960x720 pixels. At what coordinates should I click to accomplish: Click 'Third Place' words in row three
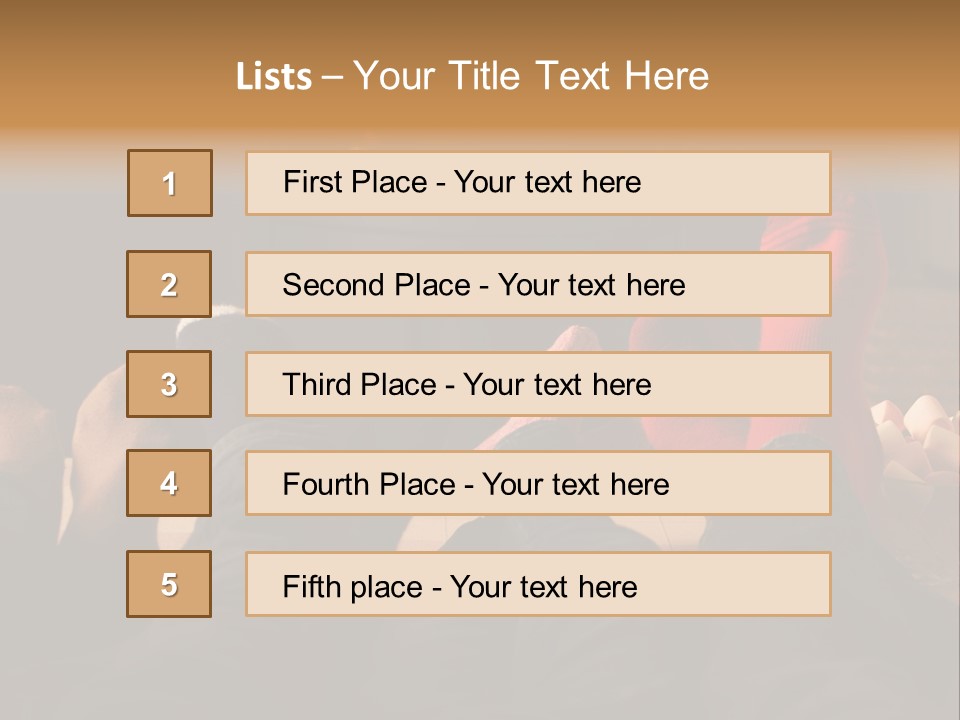point(359,385)
